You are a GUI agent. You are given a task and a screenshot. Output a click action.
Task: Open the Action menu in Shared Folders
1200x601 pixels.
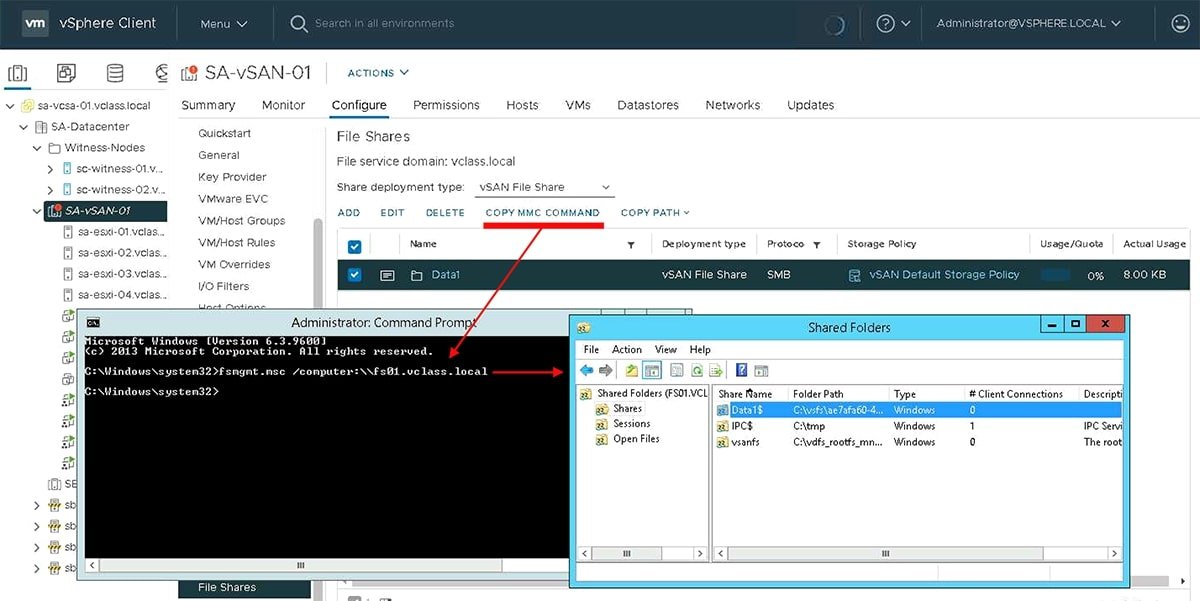pos(627,349)
